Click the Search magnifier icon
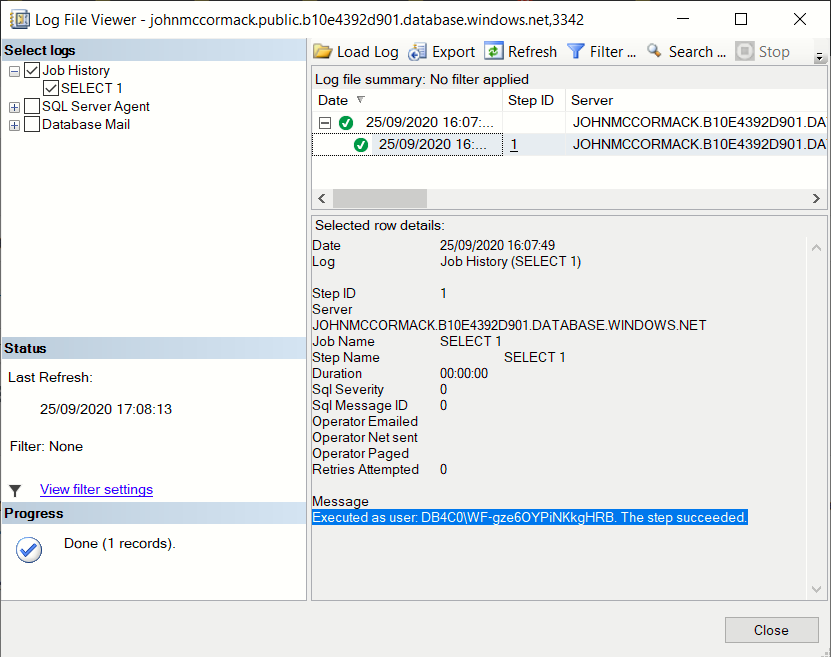 click(x=655, y=51)
